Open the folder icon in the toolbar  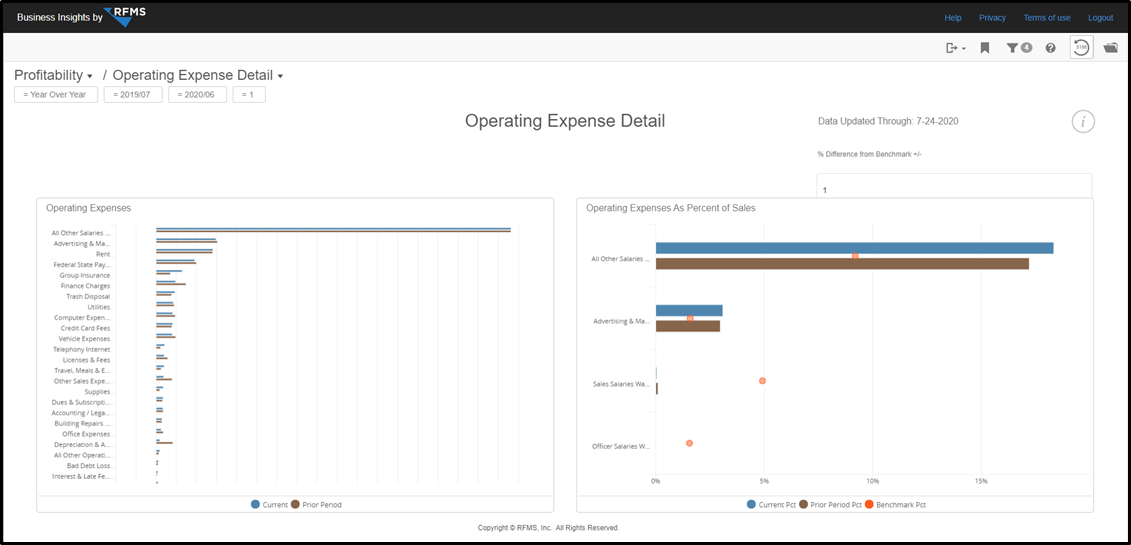(x=1111, y=48)
